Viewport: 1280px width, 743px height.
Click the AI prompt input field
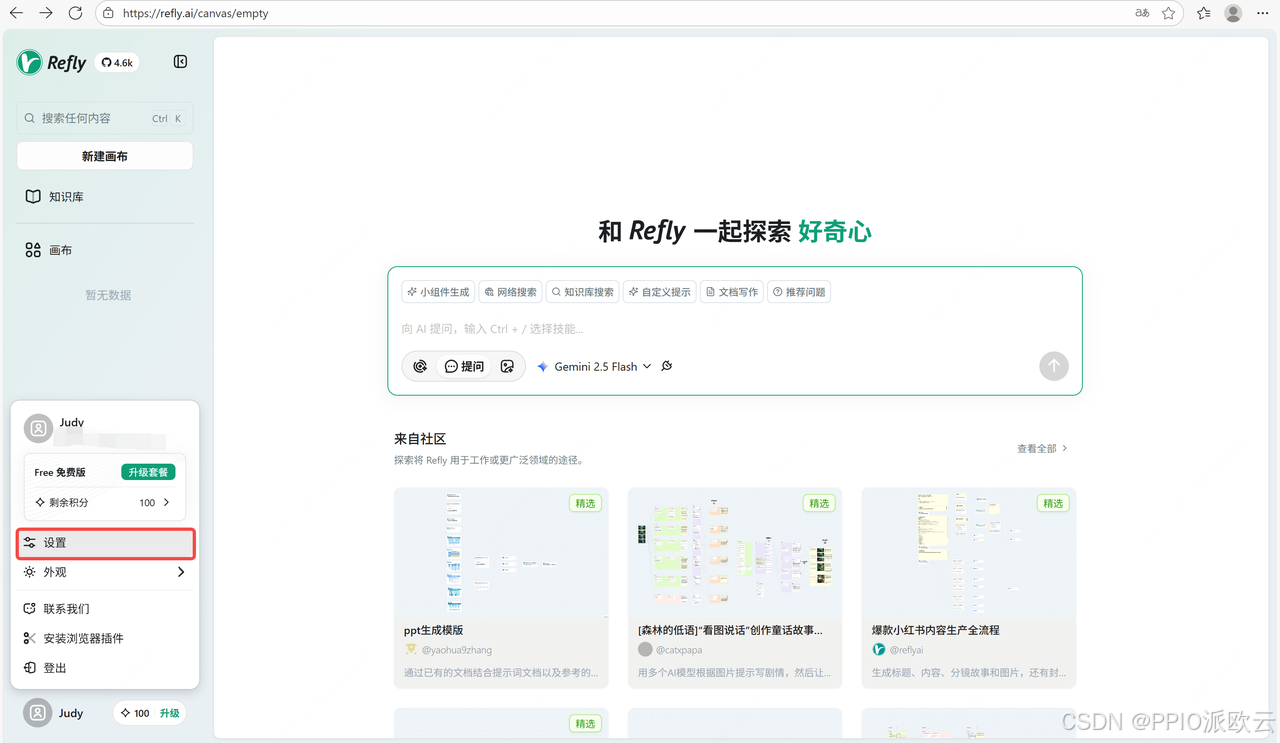[x=735, y=328]
